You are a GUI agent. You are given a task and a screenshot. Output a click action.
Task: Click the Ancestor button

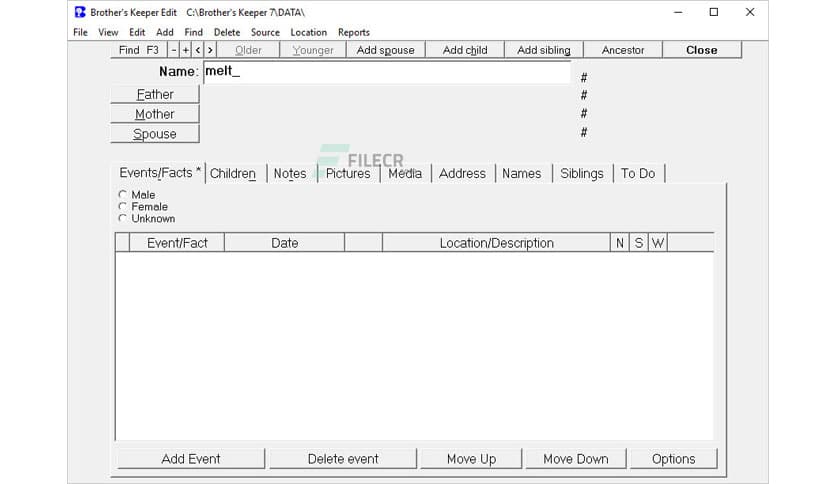(x=623, y=50)
